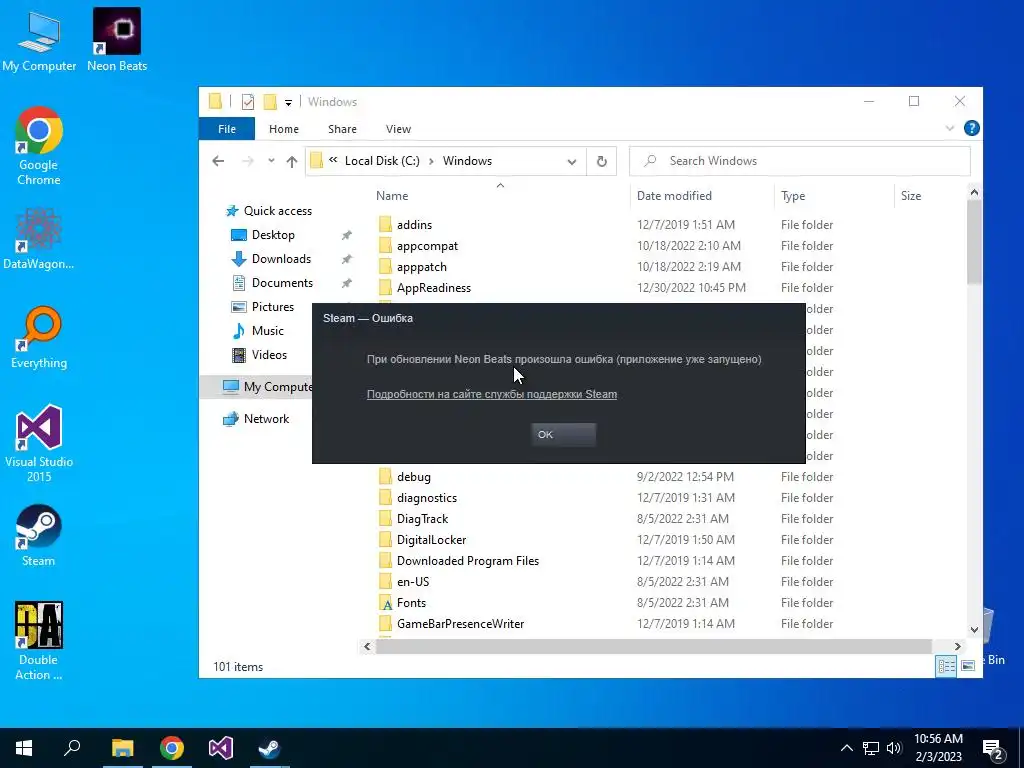Open the Home ribbon tab
The image size is (1024, 768).
coord(283,129)
